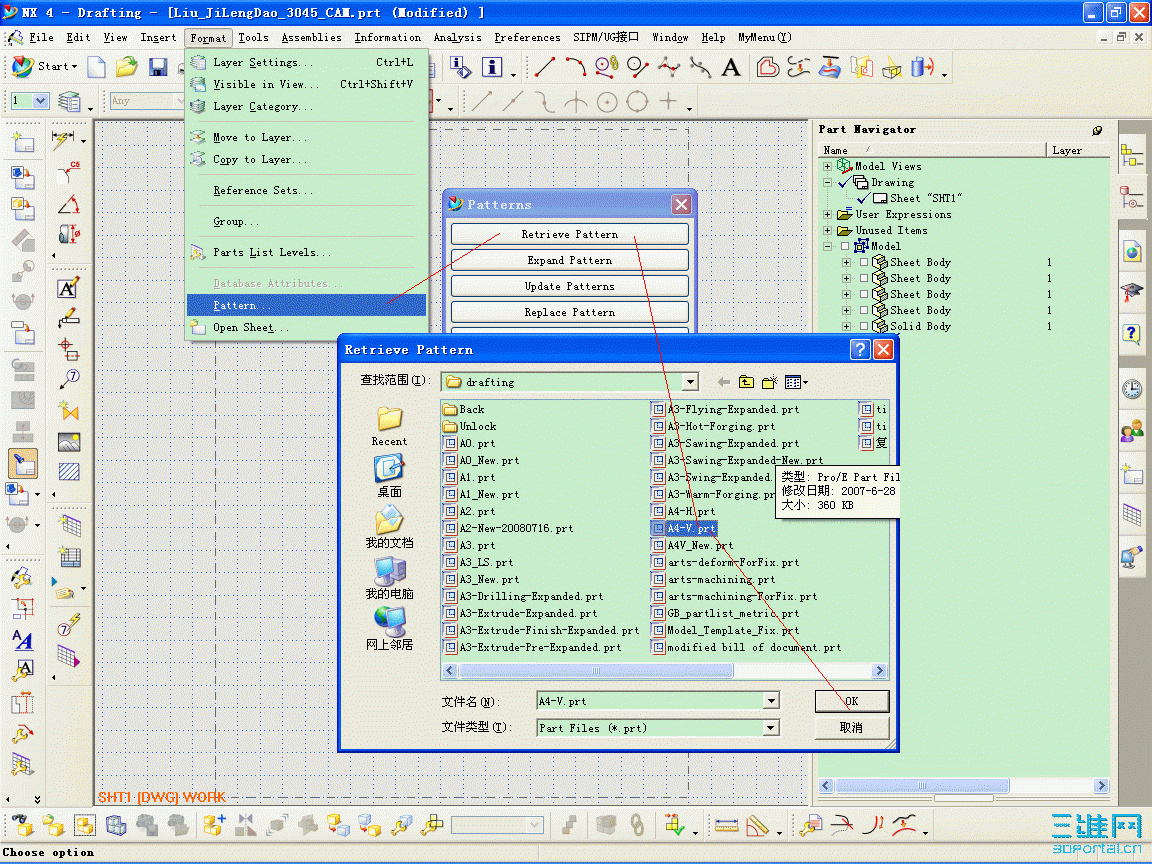Image resolution: width=1152 pixels, height=864 pixels.
Task: Open the Tools menu
Action: (253, 37)
